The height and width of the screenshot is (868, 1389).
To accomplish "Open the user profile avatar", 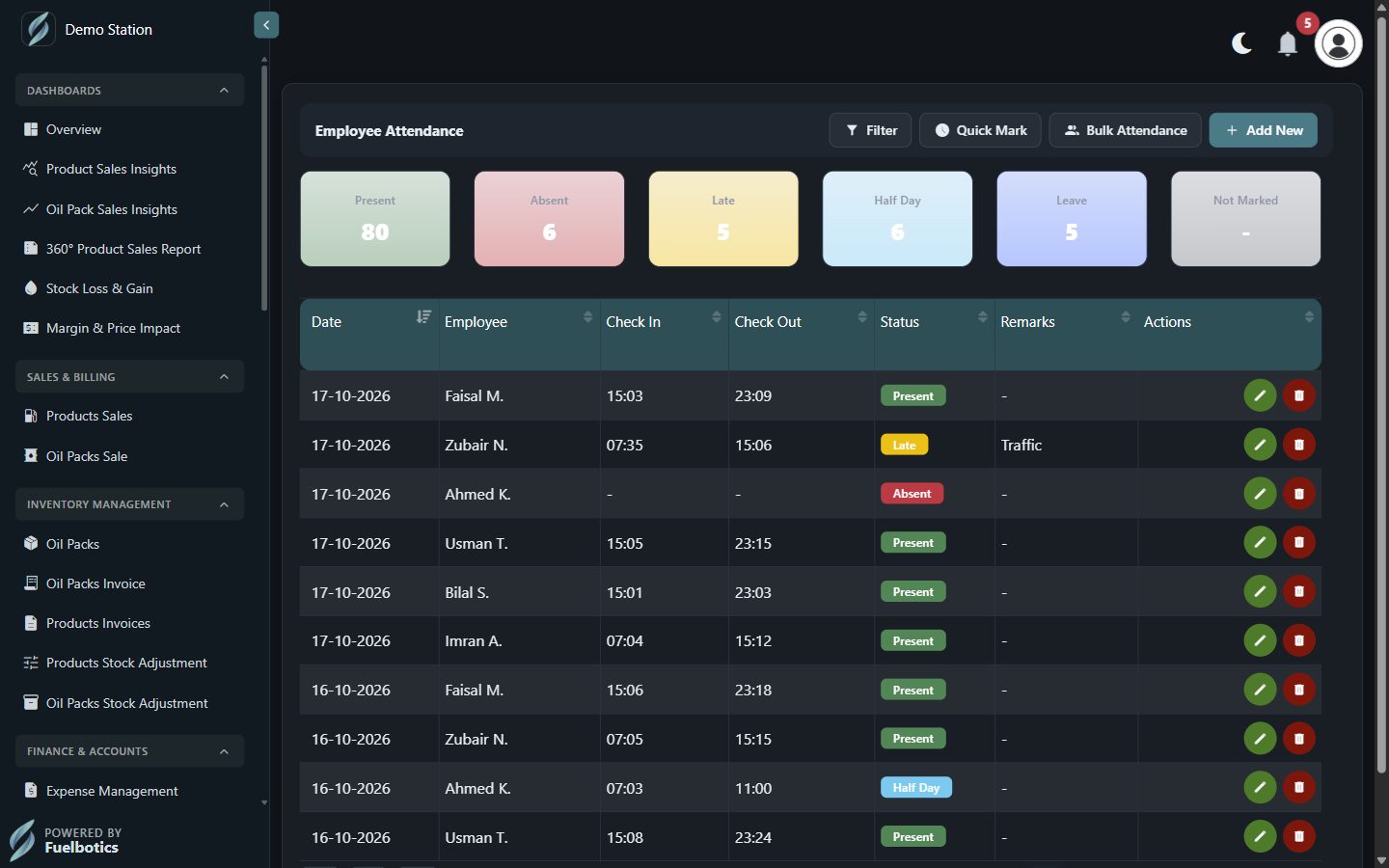I will click(1338, 43).
